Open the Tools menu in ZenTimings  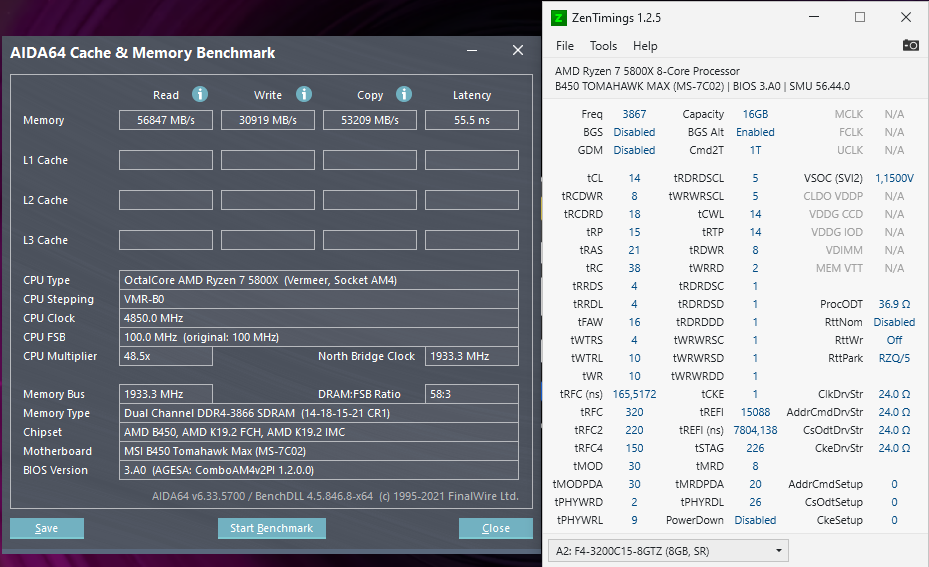(603, 46)
